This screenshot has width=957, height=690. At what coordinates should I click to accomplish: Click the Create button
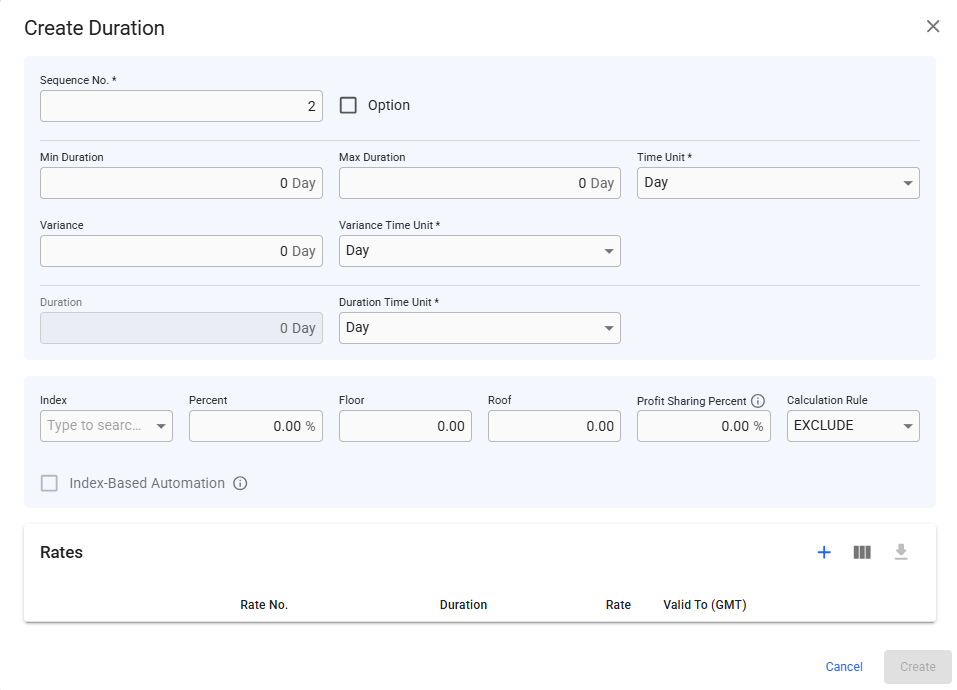click(x=917, y=667)
